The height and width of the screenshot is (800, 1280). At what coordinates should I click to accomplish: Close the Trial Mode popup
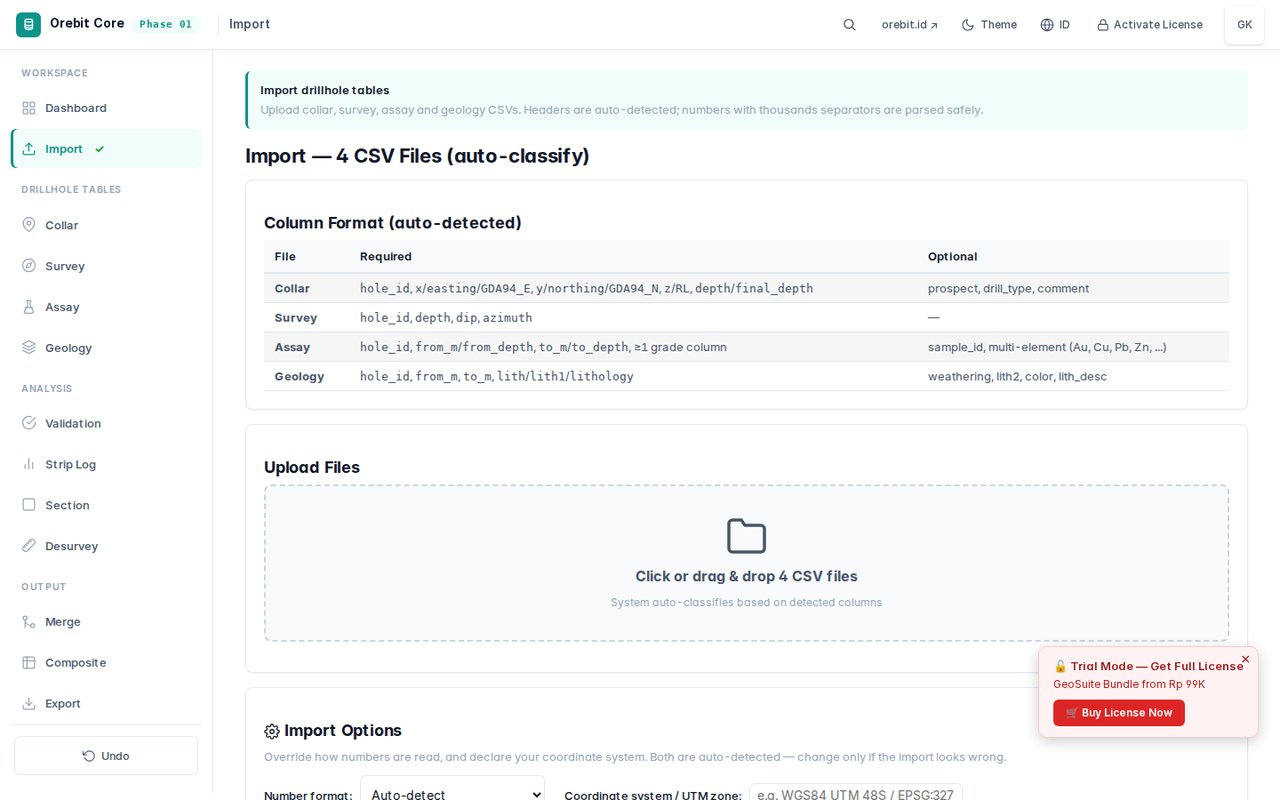coord(1245,659)
